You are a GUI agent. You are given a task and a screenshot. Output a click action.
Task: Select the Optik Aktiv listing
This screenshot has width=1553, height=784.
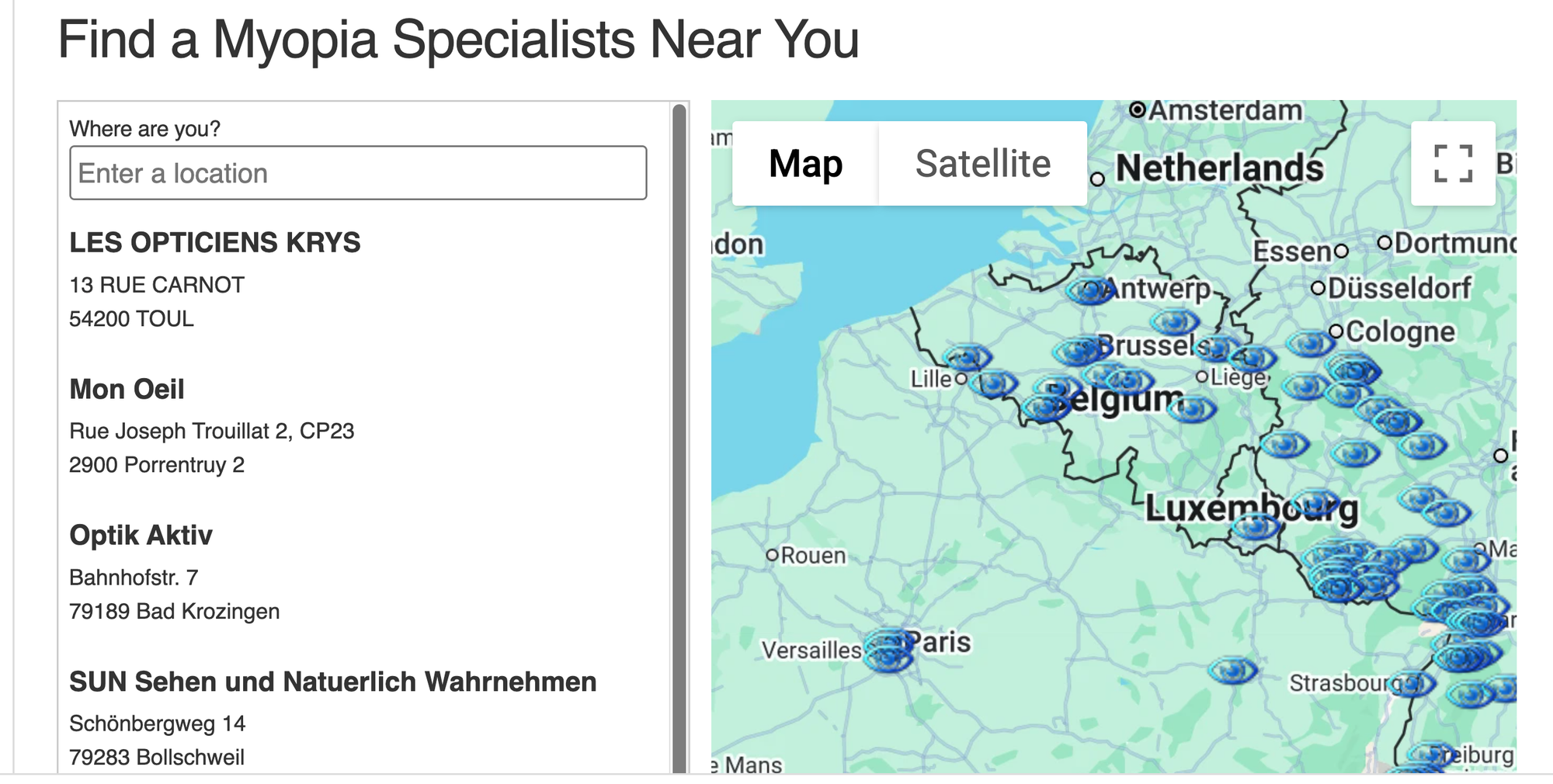coord(141,536)
